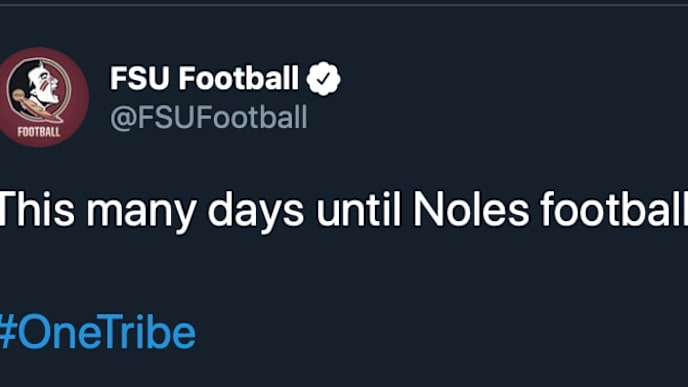Select the word Noles in tweet
This screenshot has height=387, width=688.
pos(471,210)
